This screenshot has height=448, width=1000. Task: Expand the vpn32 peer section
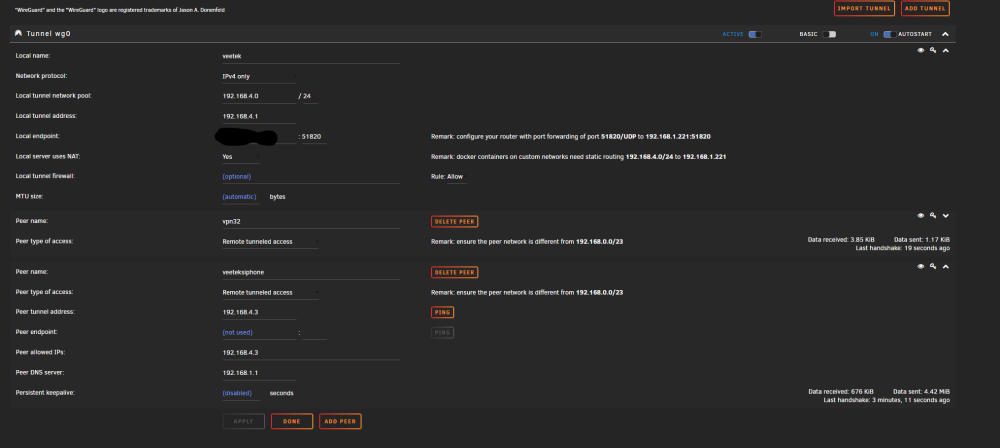click(946, 216)
